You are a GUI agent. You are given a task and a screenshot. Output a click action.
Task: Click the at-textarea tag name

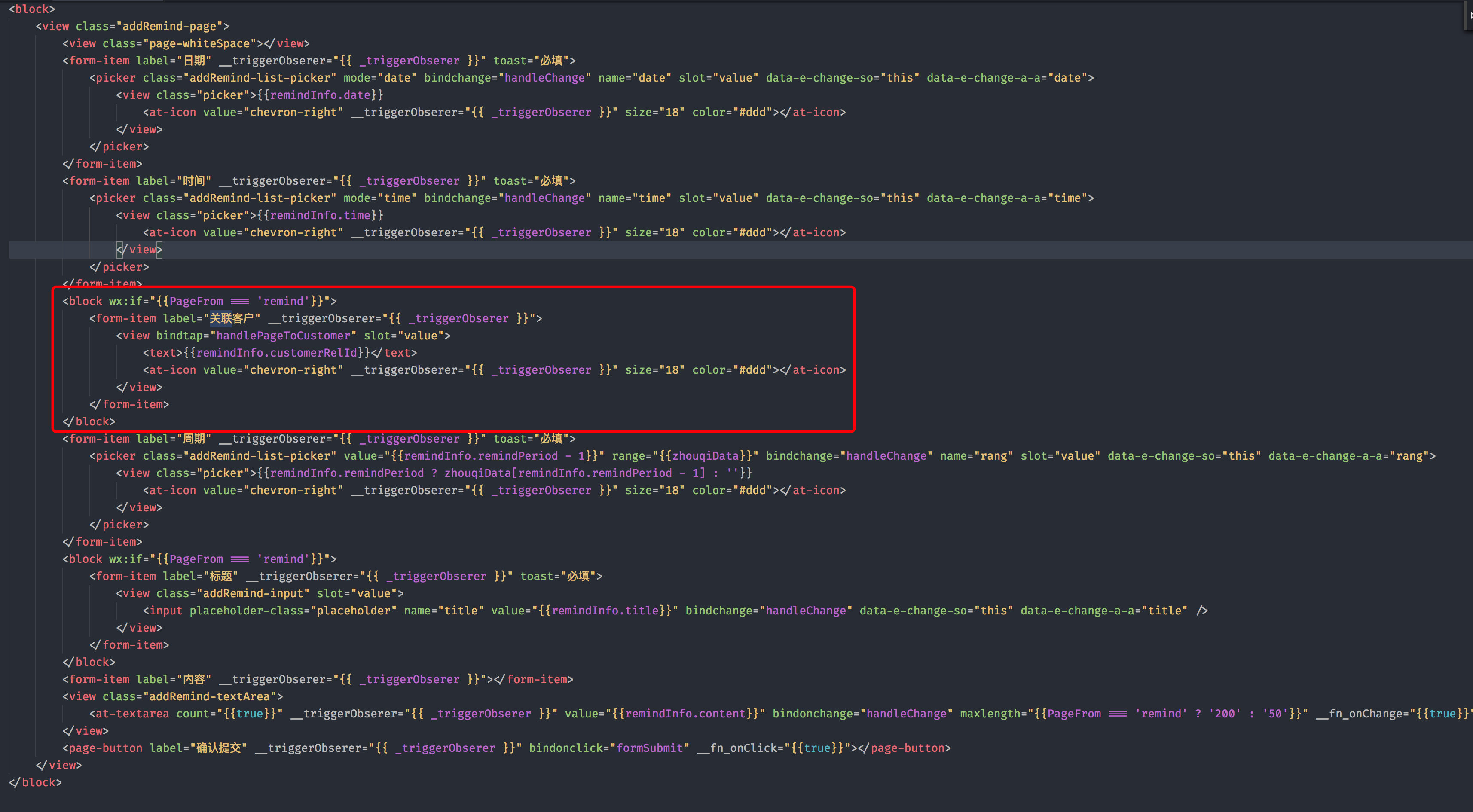pos(132,714)
